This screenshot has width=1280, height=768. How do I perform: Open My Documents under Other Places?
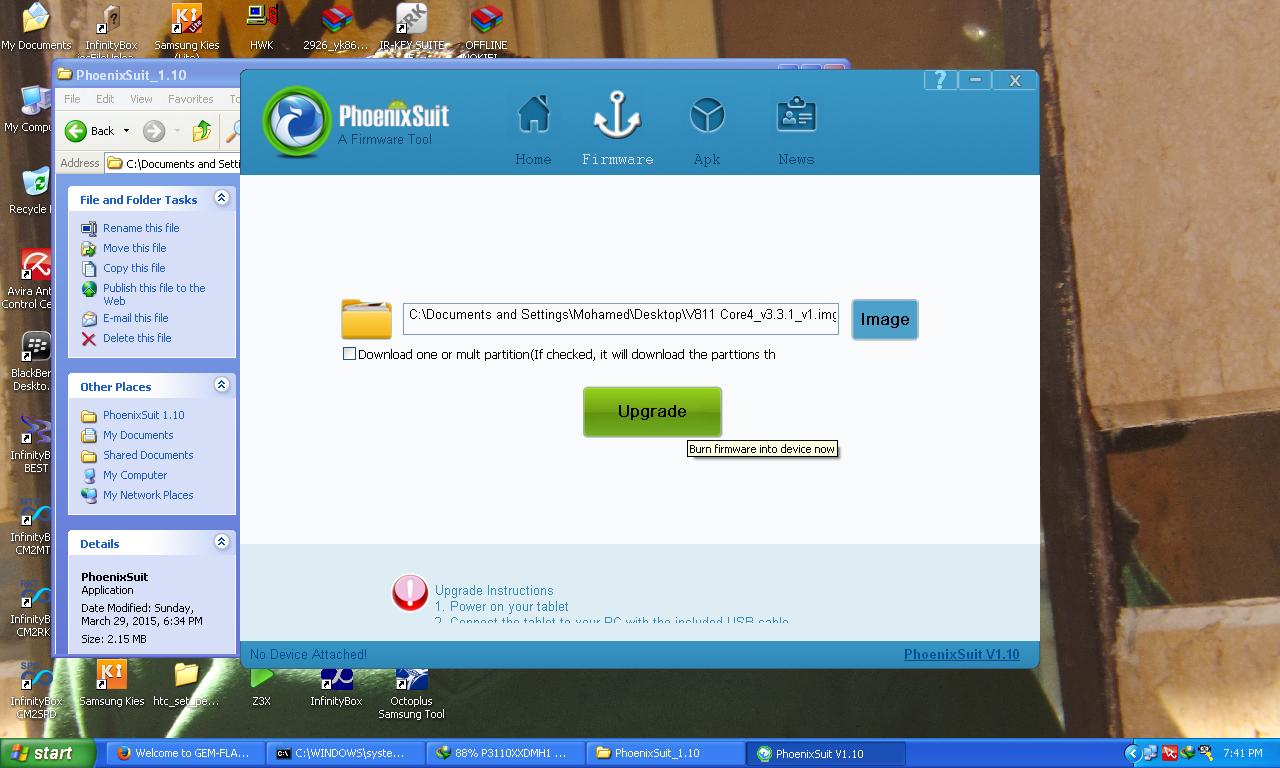(138, 435)
